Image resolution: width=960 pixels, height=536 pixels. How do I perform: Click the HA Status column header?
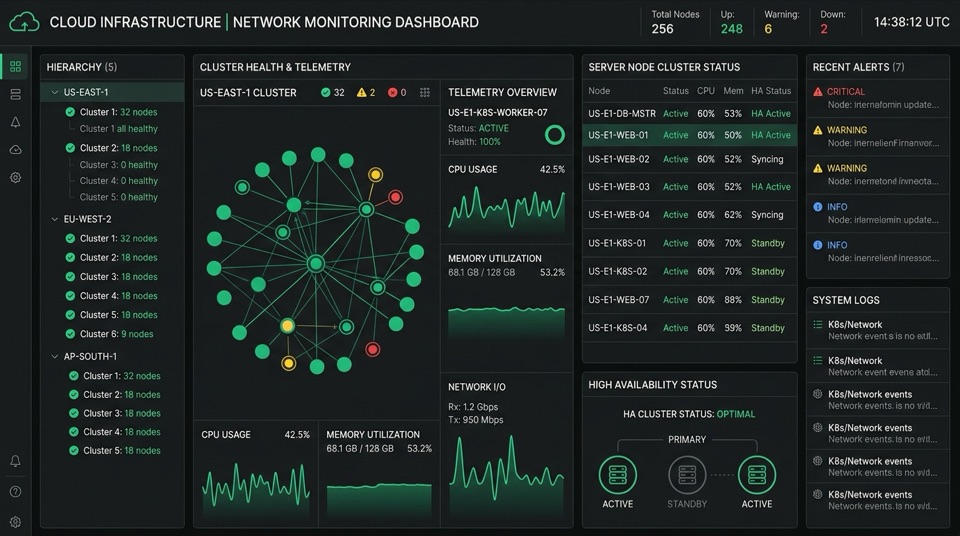(x=771, y=91)
